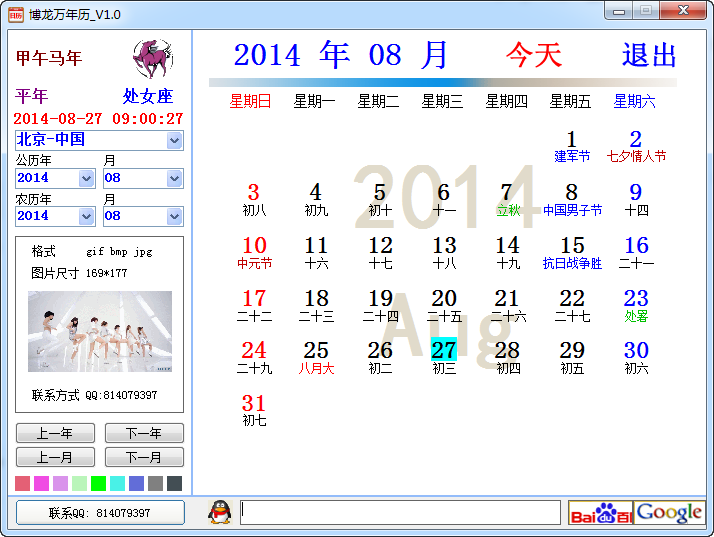The height and width of the screenshot is (537, 714).
Task: Open the 公历 month 08 dropdown
Action: (175, 178)
